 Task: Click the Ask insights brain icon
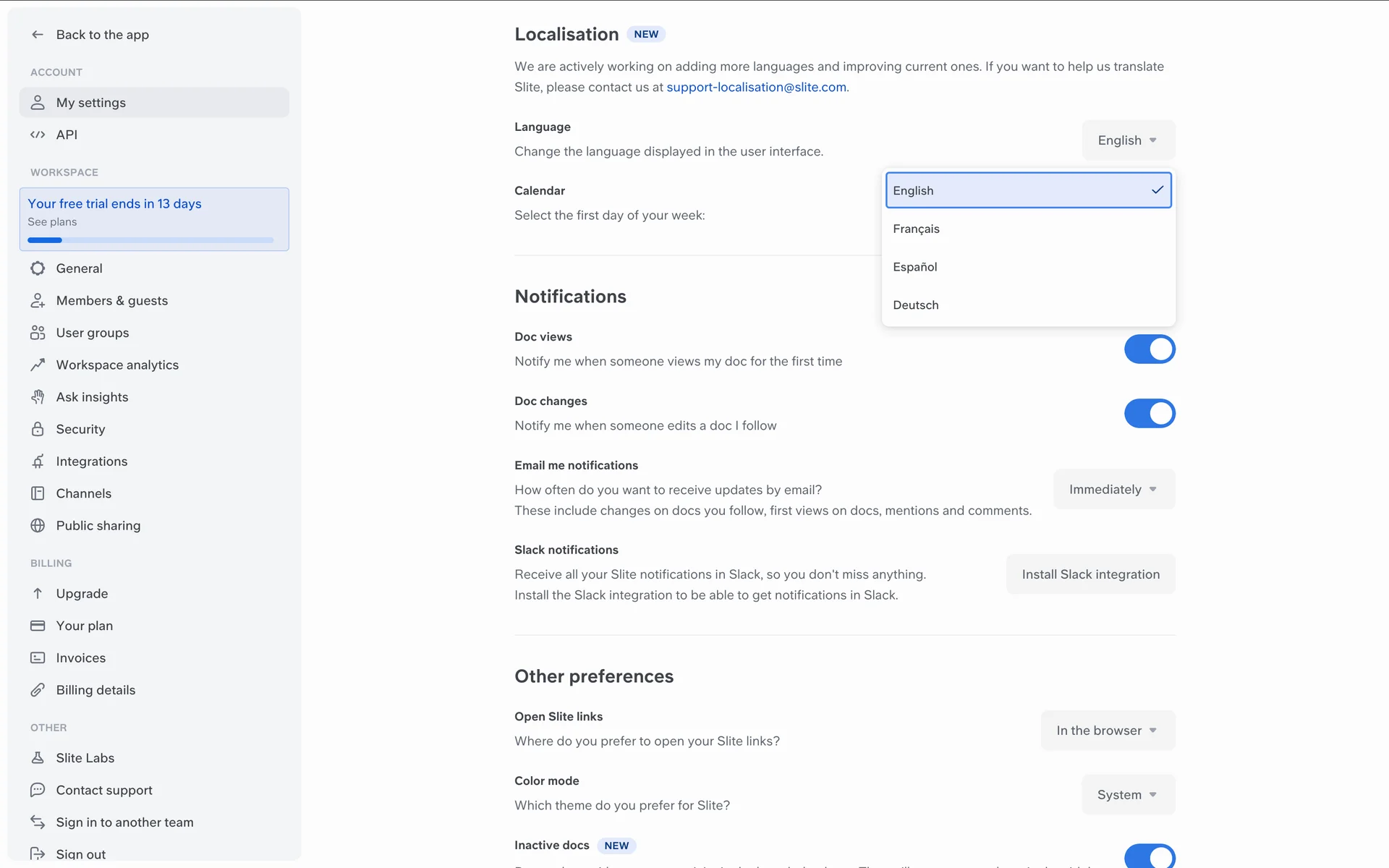tap(38, 397)
